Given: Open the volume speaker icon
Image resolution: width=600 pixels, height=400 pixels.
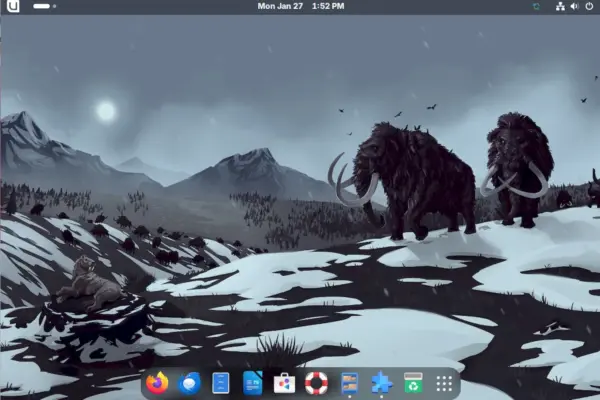Looking at the screenshot, I should 574,6.
